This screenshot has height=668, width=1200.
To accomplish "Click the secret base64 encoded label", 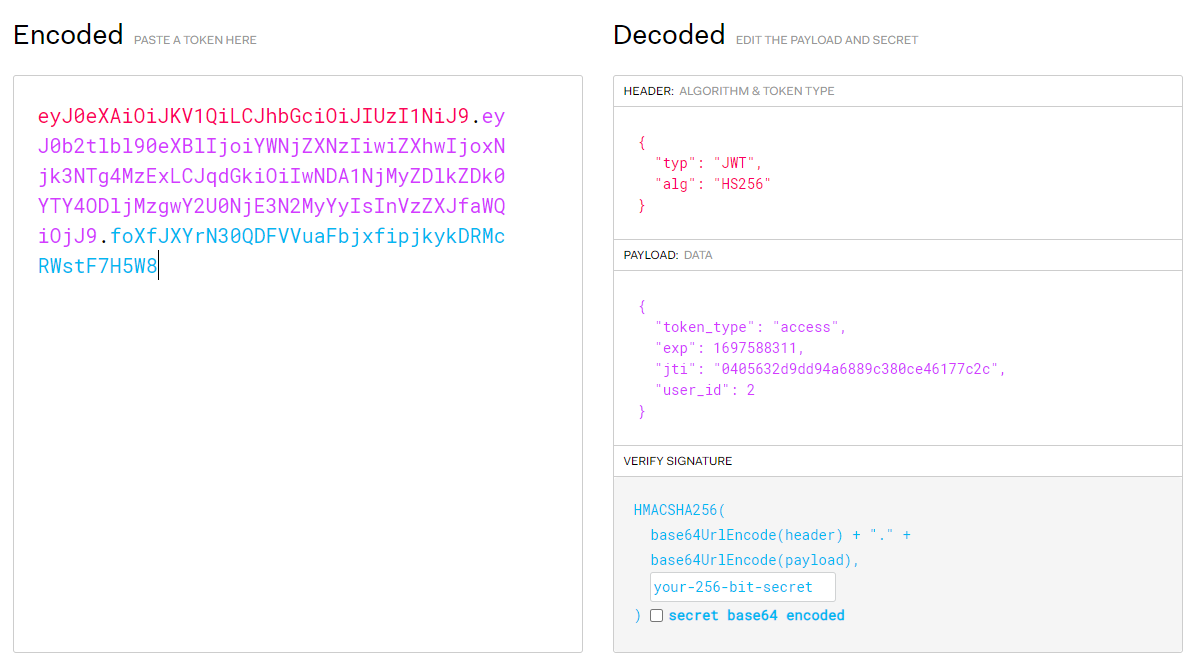I will pyautogui.click(x=757, y=616).
